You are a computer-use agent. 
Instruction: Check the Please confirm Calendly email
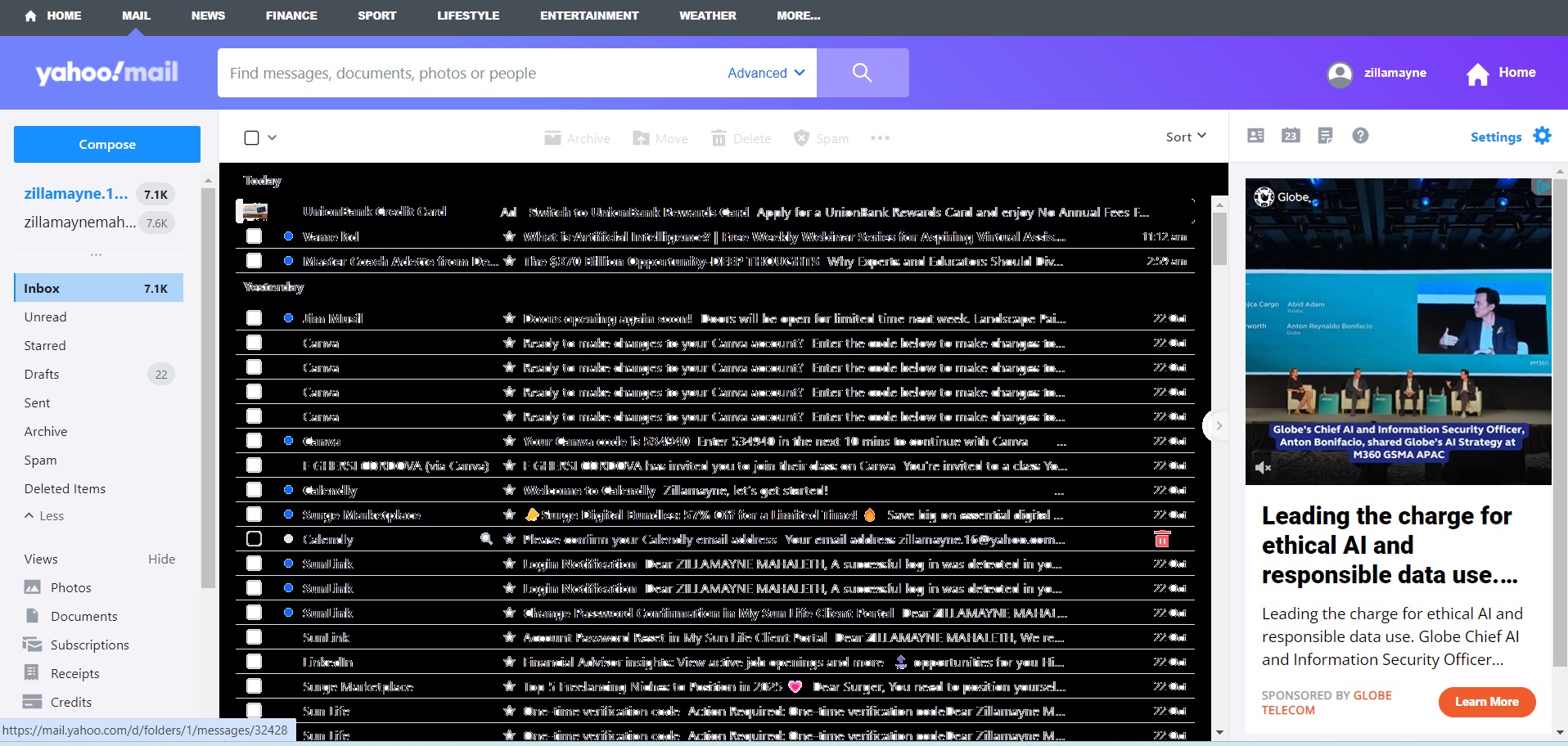click(x=255, y=539)
